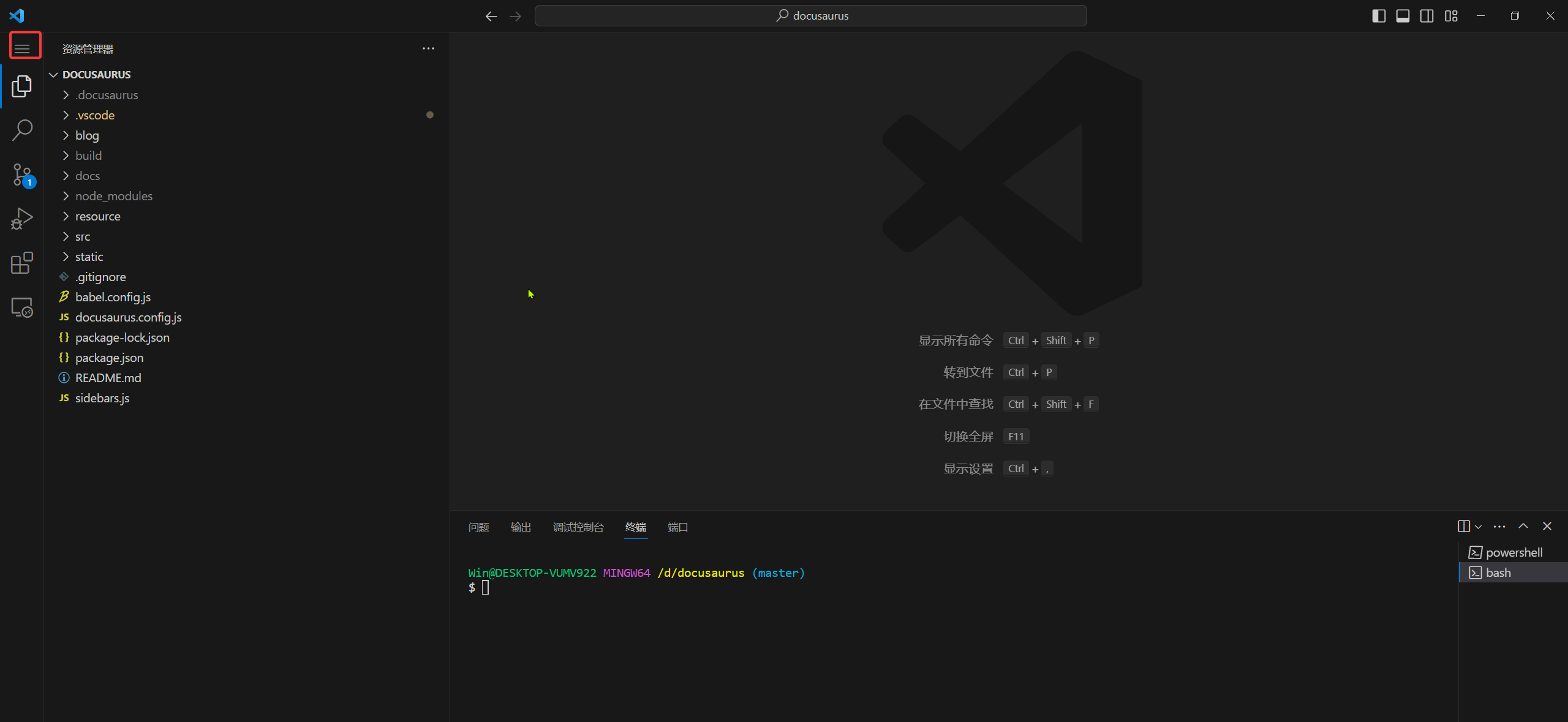Focus the terminal prompt input
Image resolution: width=1568 pixels, height=722 pixels.
point(485,588)
